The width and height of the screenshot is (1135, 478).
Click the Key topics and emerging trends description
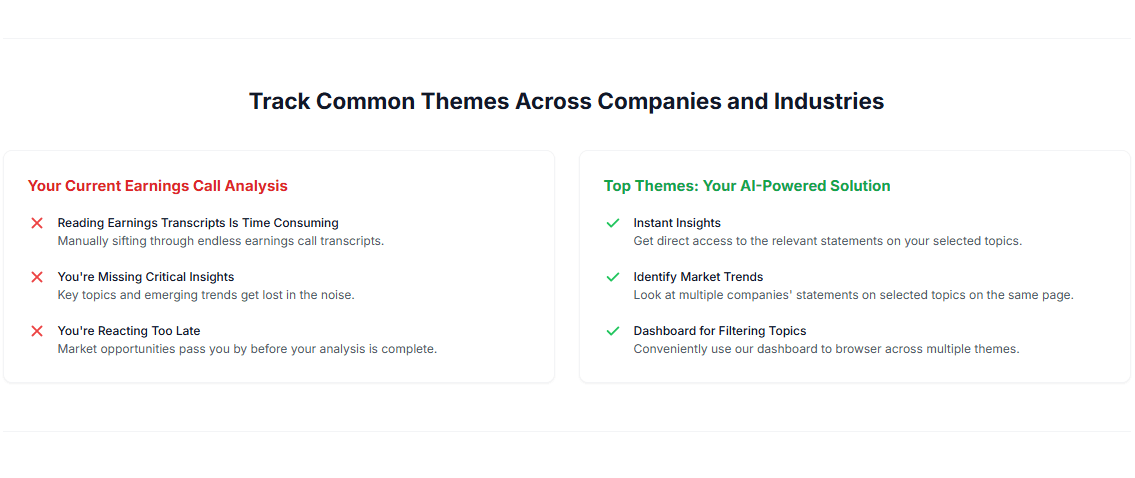coord(206,295)
